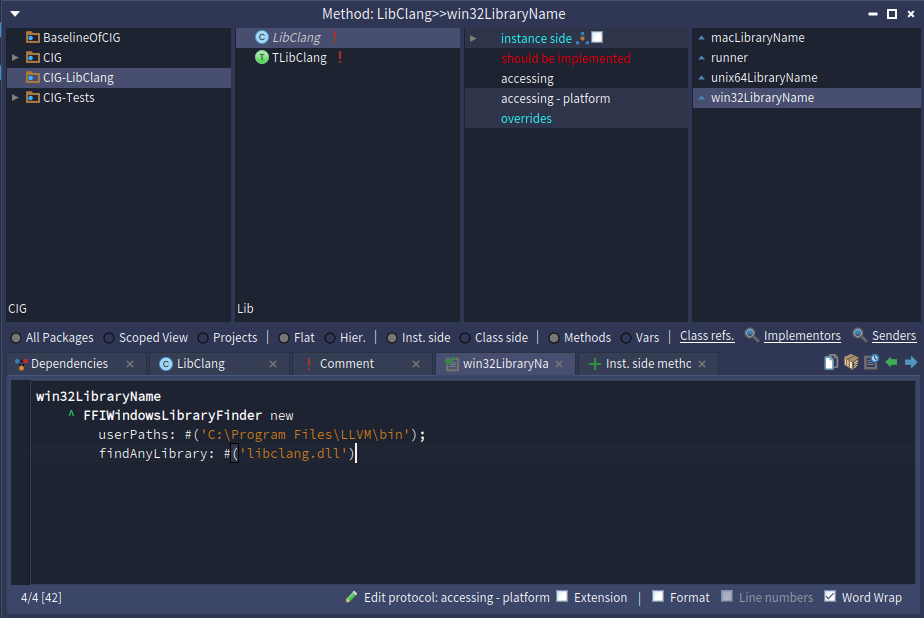The image size is (924, 618).
Task: Select the unix64LibraryName method
Action: point(763,78)
